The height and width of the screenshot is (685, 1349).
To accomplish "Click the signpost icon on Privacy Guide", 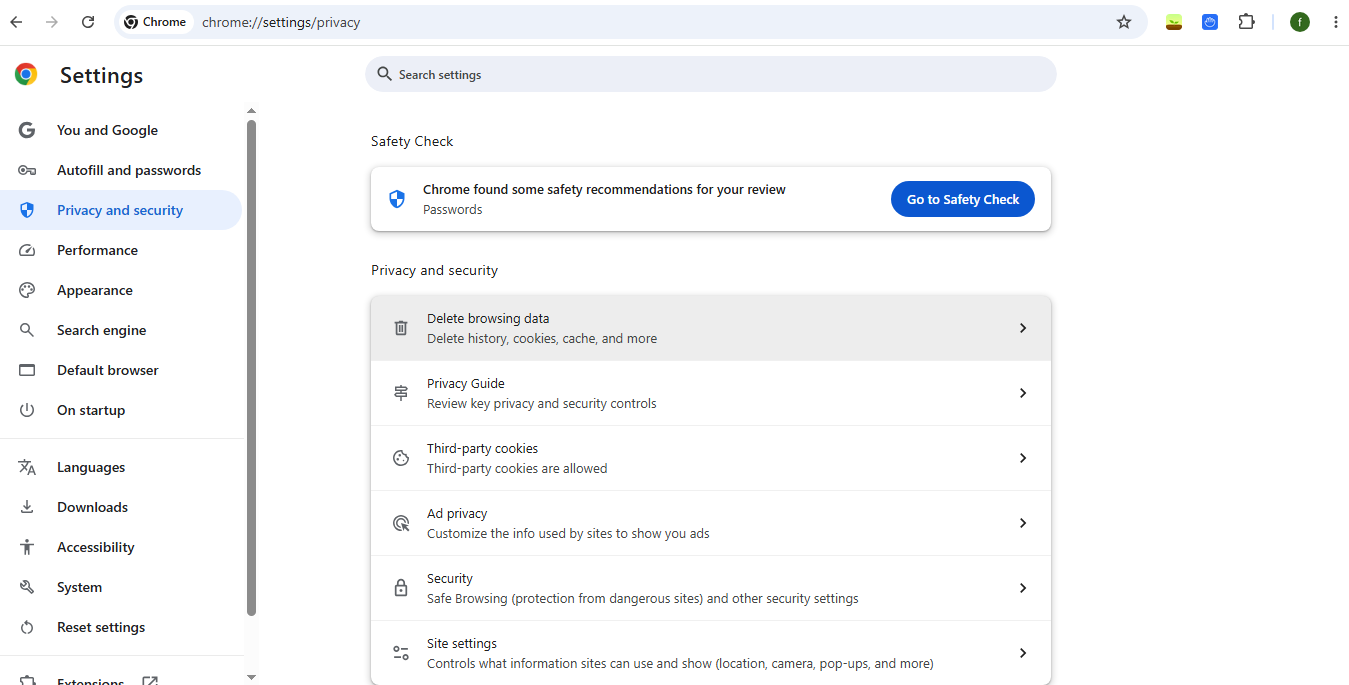I will pos(401,393).
